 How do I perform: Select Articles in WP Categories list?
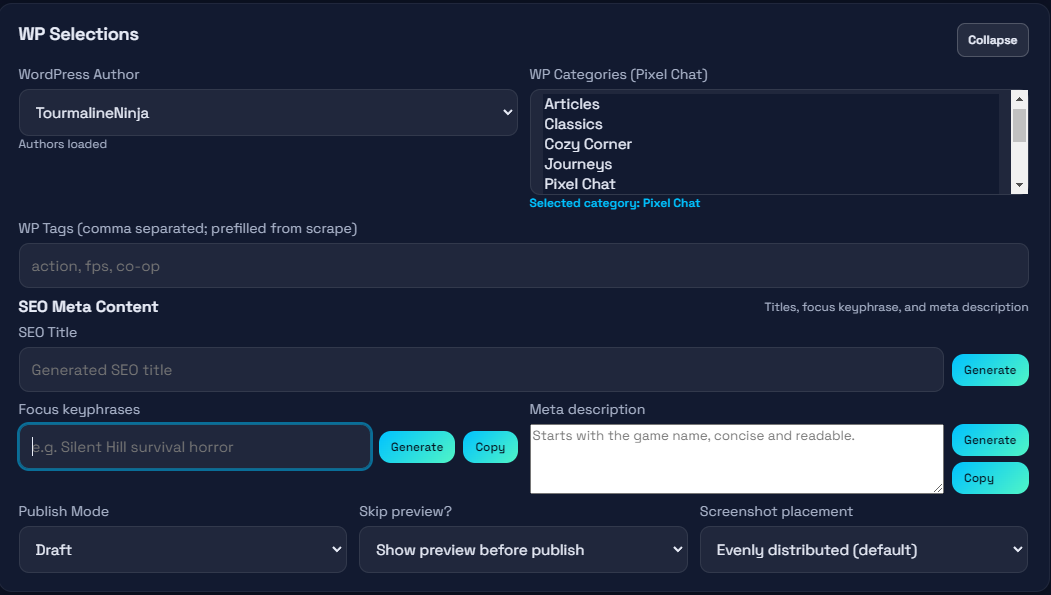point(572,104)
